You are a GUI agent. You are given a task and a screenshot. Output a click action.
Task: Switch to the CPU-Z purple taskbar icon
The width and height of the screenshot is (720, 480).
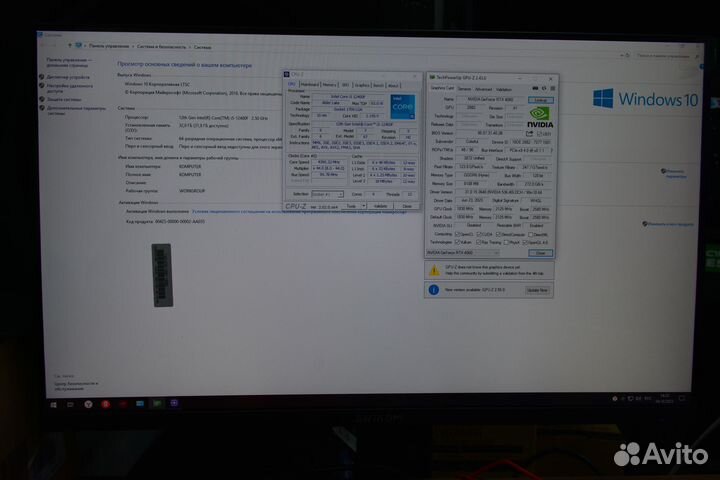(174, 403)
